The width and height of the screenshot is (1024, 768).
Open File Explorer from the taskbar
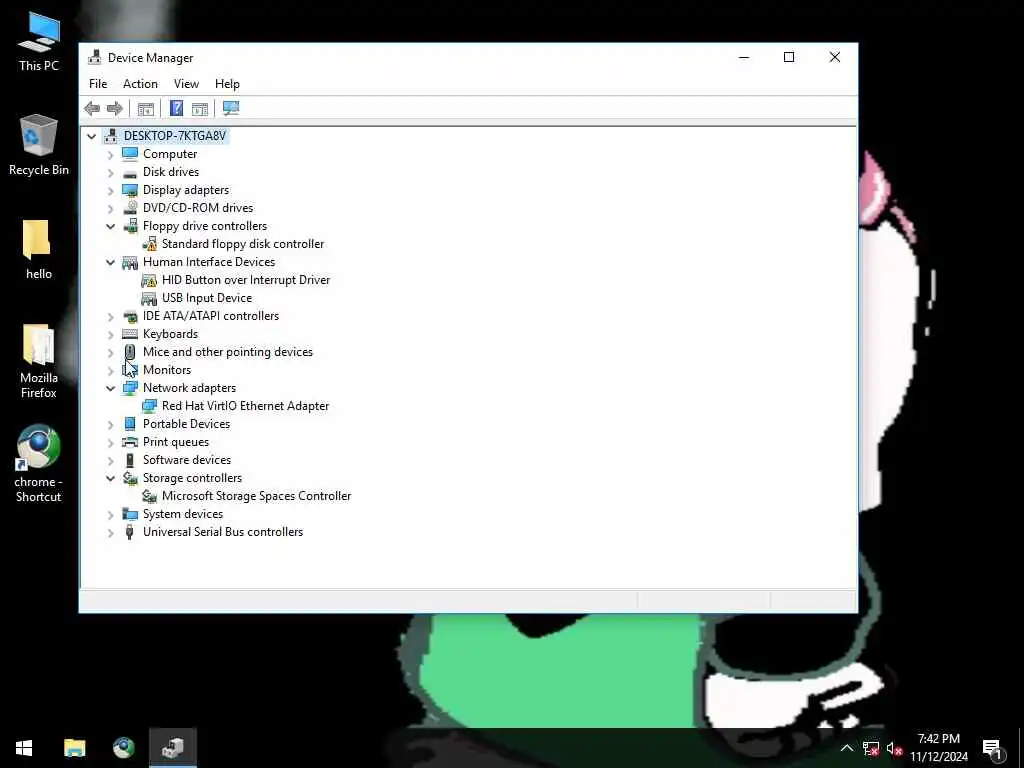[74, 748]
